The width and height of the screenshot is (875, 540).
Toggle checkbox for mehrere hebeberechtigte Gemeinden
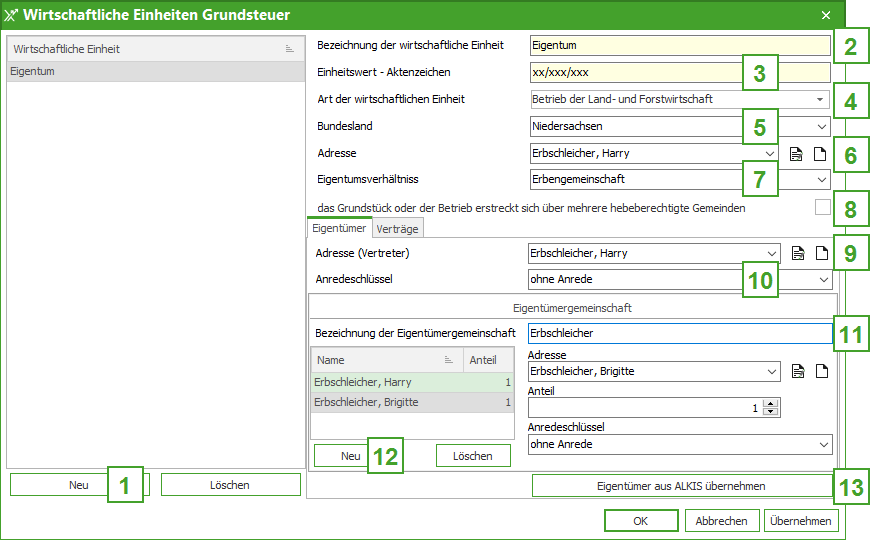(x=823, y=208)
